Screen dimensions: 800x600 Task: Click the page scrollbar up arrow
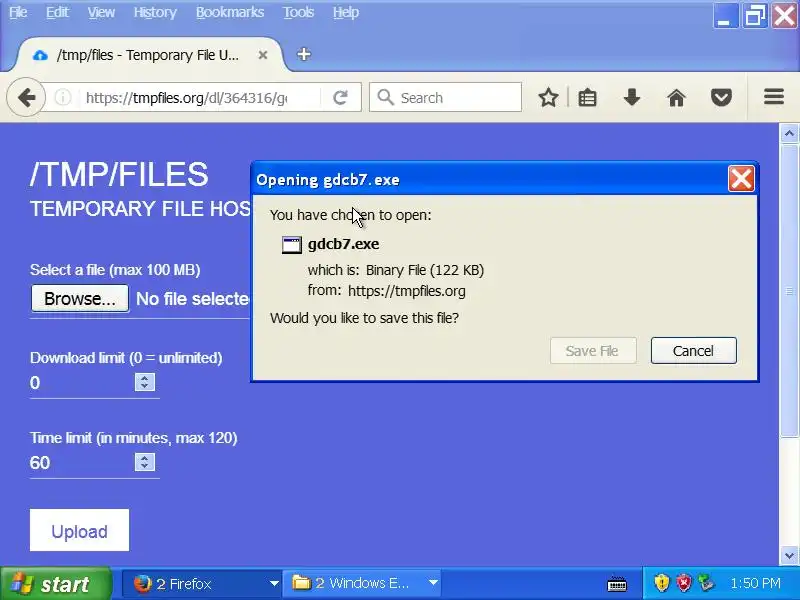[789, 134]
